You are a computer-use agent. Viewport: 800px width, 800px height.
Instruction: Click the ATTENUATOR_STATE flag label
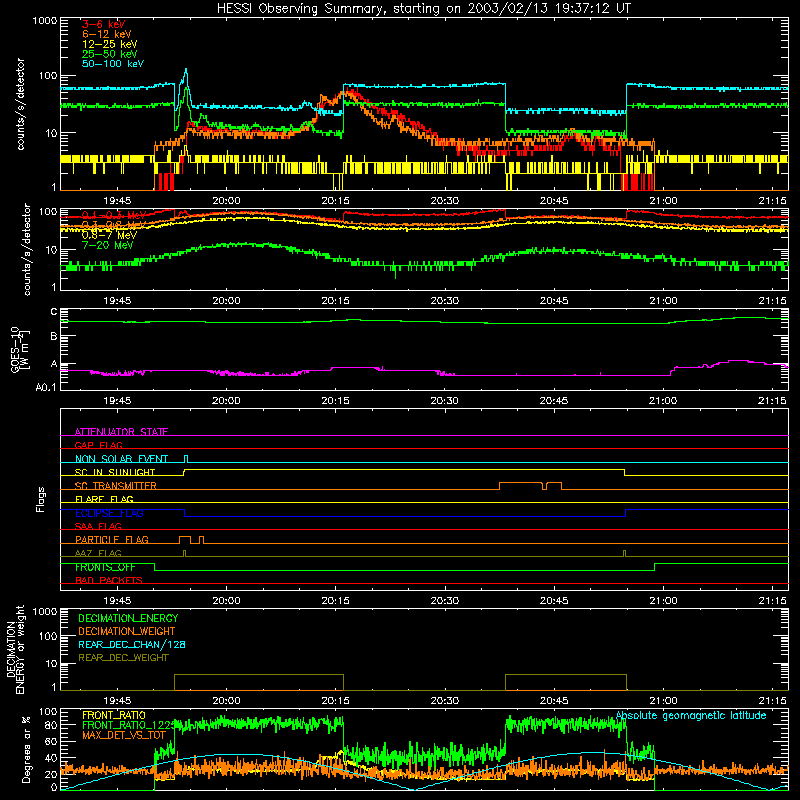coord(121,432)
